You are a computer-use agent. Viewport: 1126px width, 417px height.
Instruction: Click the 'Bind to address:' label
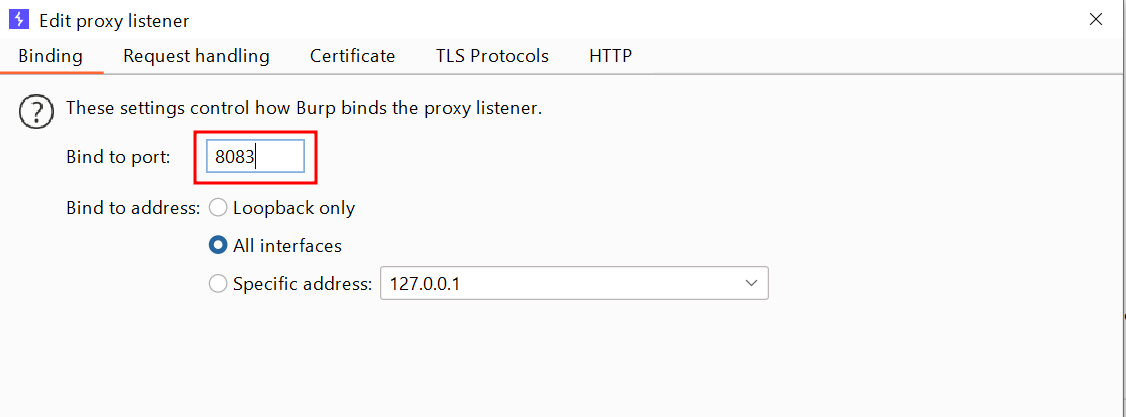(133, 208)
